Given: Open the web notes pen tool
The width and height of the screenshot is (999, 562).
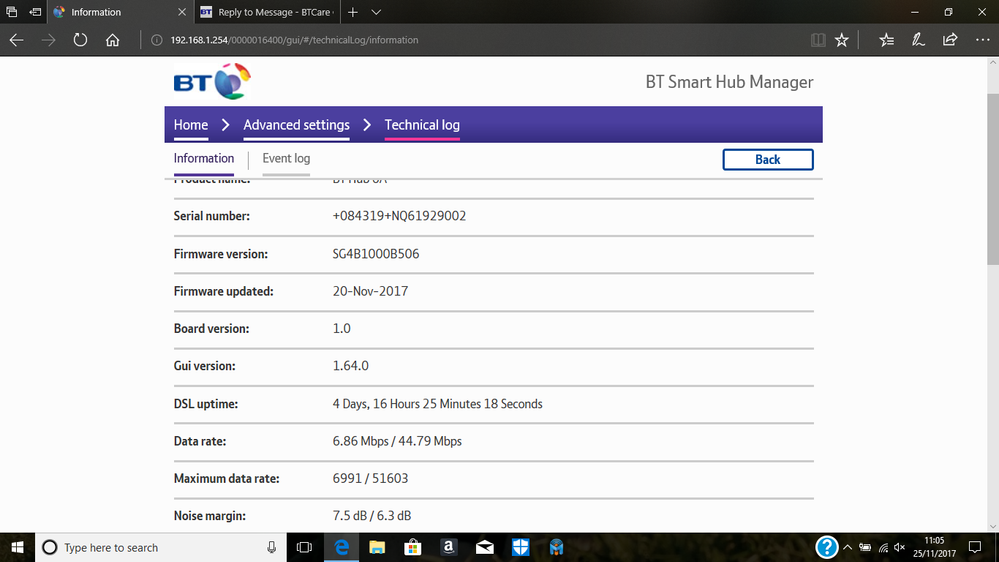Looking at the screenshot, I should point(918,40).
